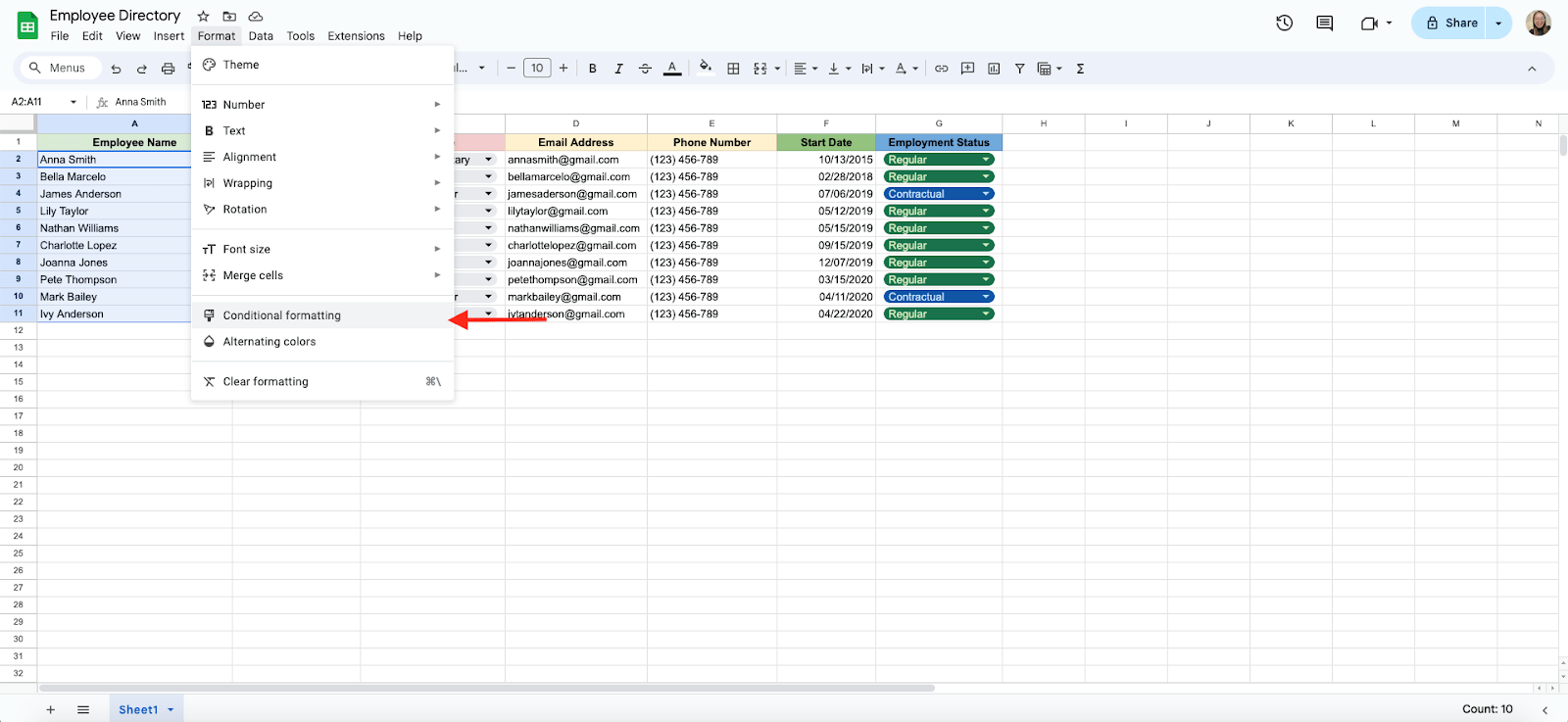This screenshot has height=722, width=1568.
Task: Click the print icon
Action: [x=168, y=69]
